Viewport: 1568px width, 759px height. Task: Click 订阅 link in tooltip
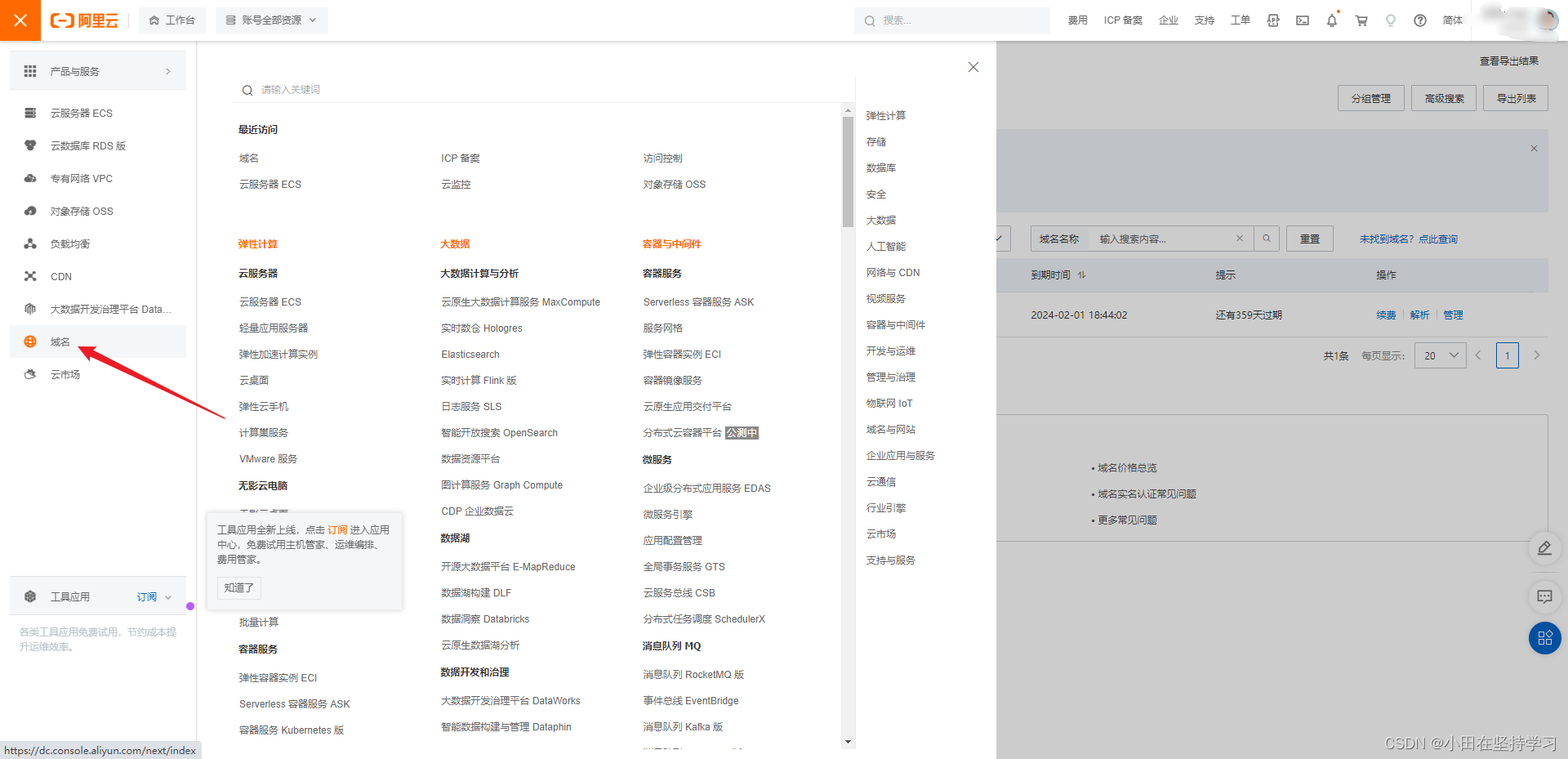[337, 530]
